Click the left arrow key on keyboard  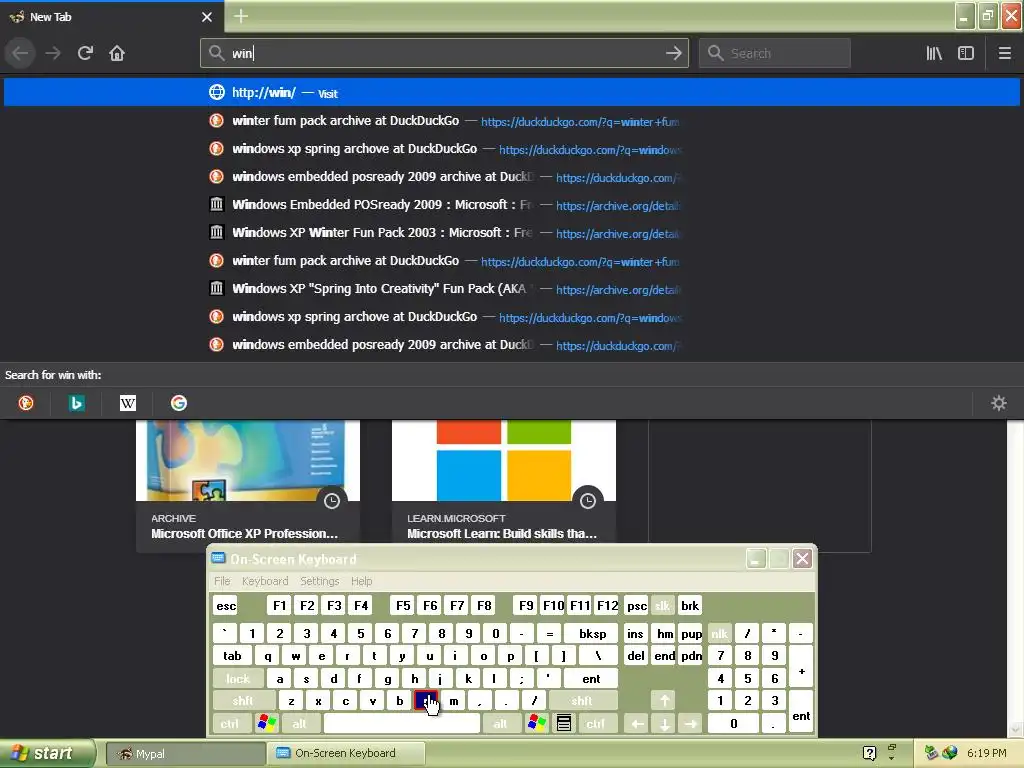pos(637,724)
